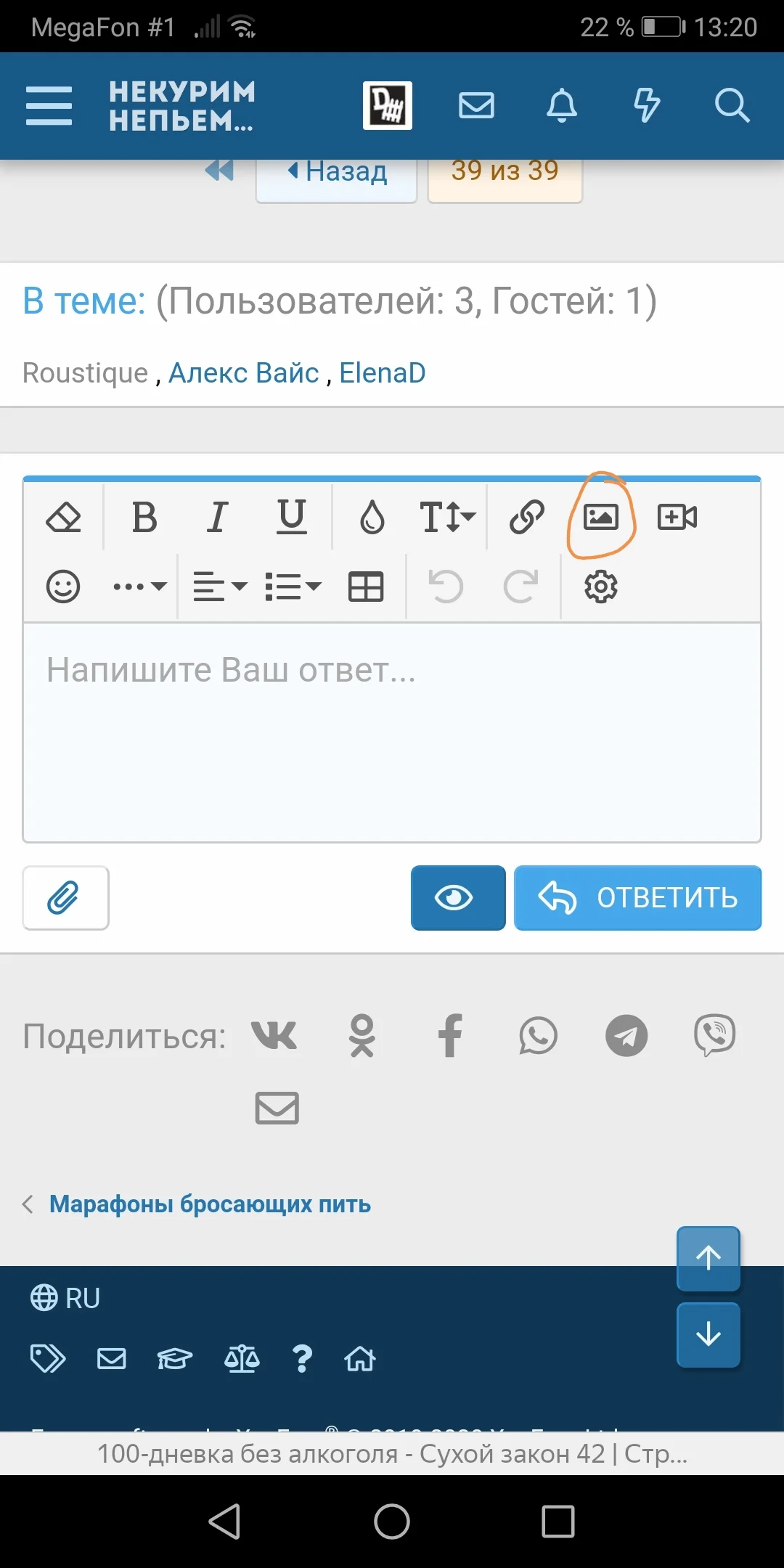Image resolution: width=784 pixels, height=1568 pixels.
Task: Open the user avatar profile menu
Action: [x=388, y=106]
